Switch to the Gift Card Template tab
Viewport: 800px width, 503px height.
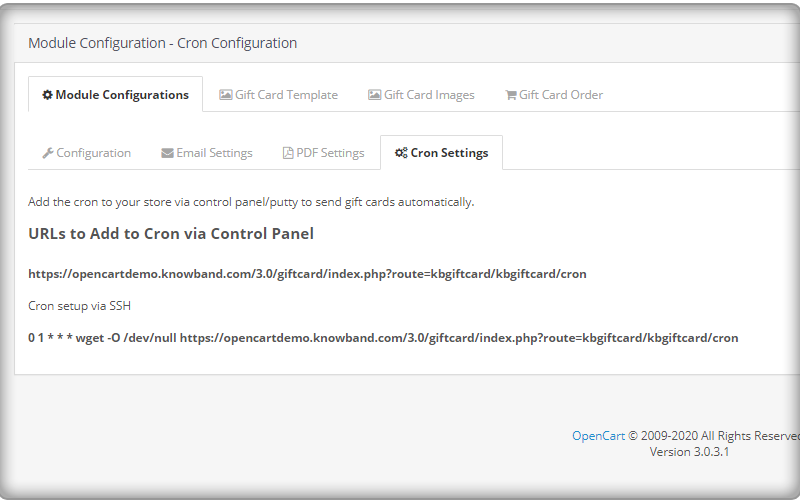(x=279, y=95)
